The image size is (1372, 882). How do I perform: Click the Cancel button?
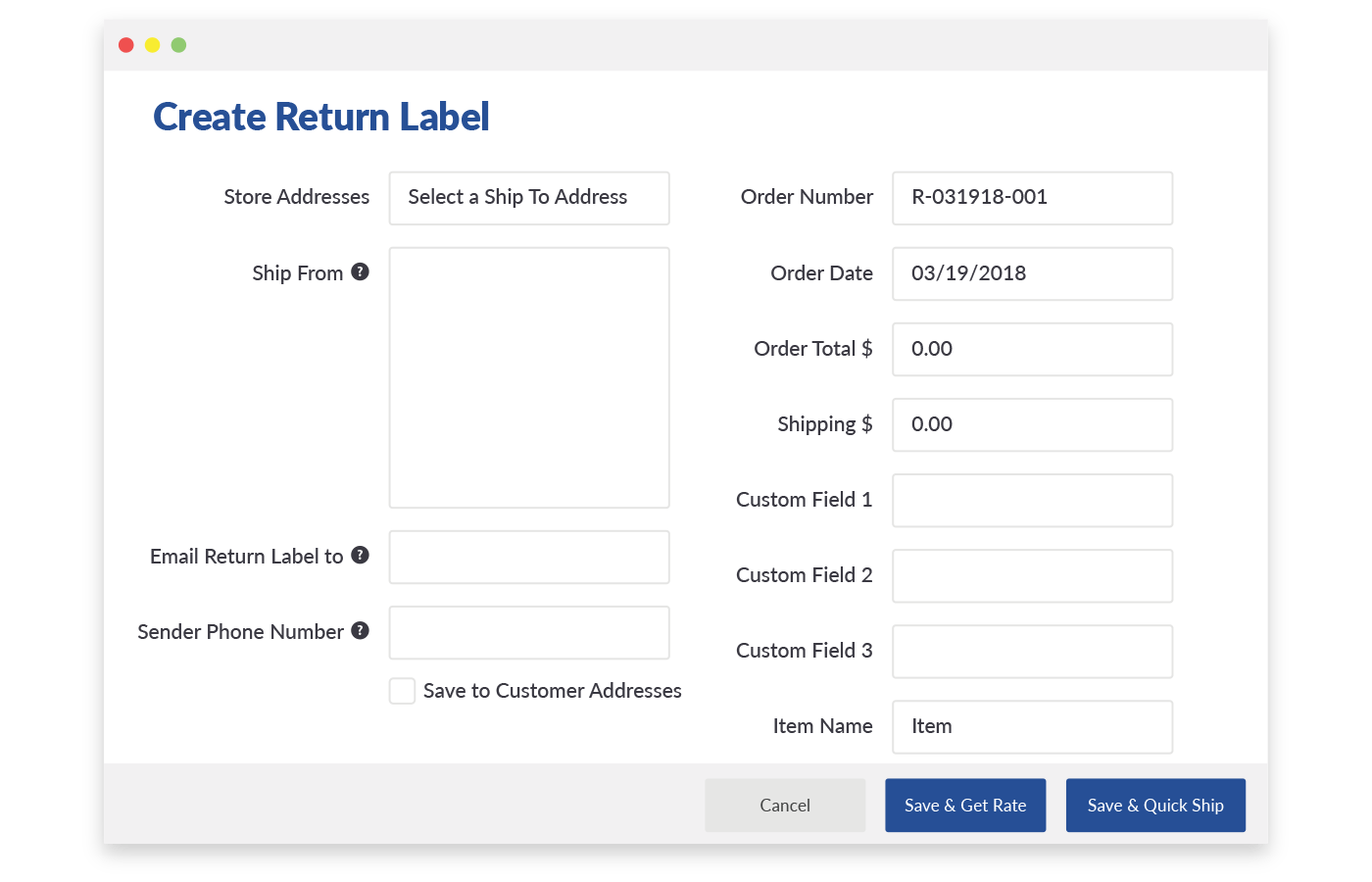pyautogui.click(x=785, y=806)
